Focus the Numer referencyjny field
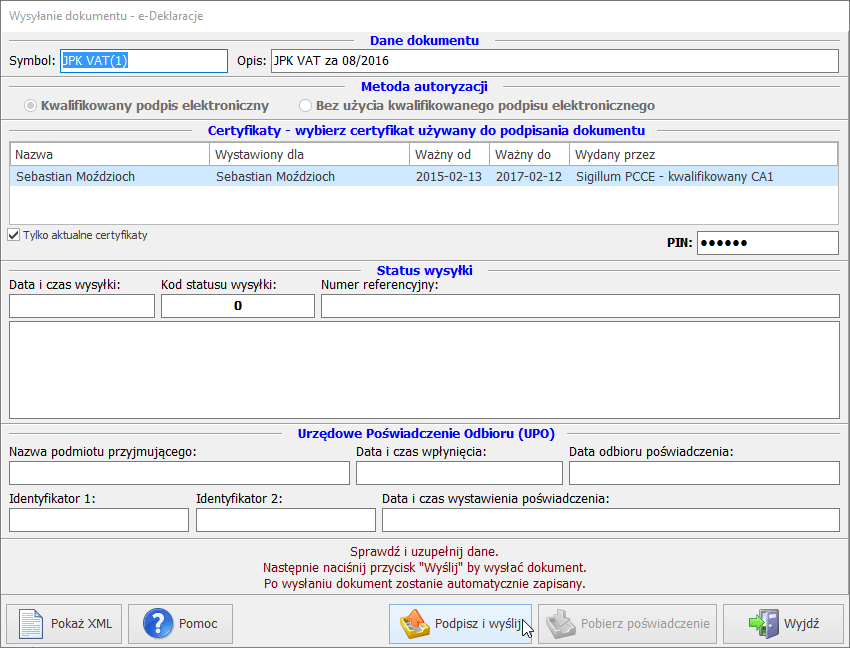The height and width of the screenshot is (648, 850). point(579,306)
